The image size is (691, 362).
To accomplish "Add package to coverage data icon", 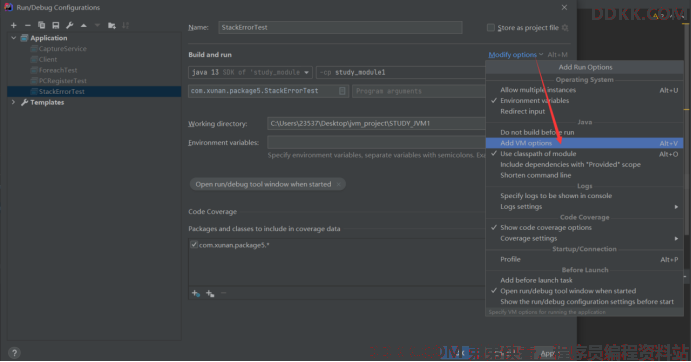I will pyautogui.click(x=210, y=293).
